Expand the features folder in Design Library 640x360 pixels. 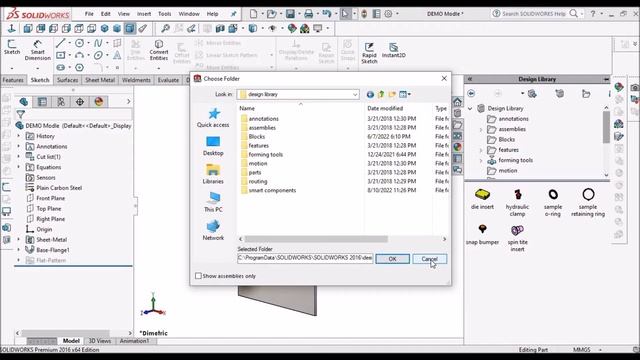[481, 150]
